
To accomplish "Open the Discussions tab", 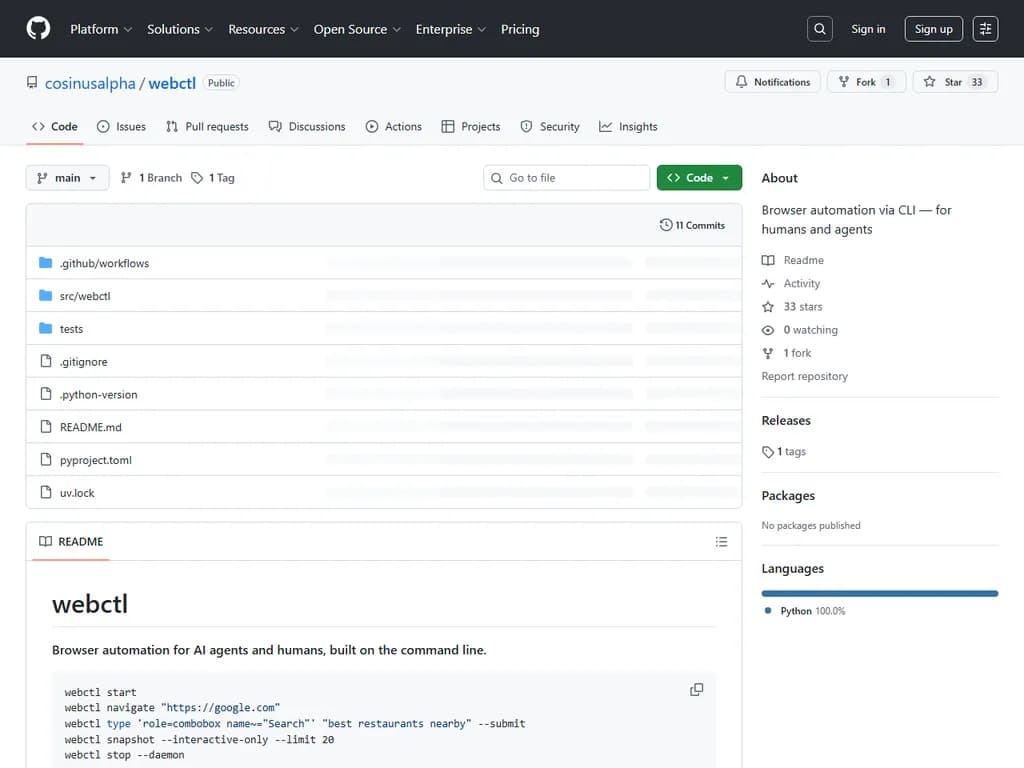I will tap(313, 126).
